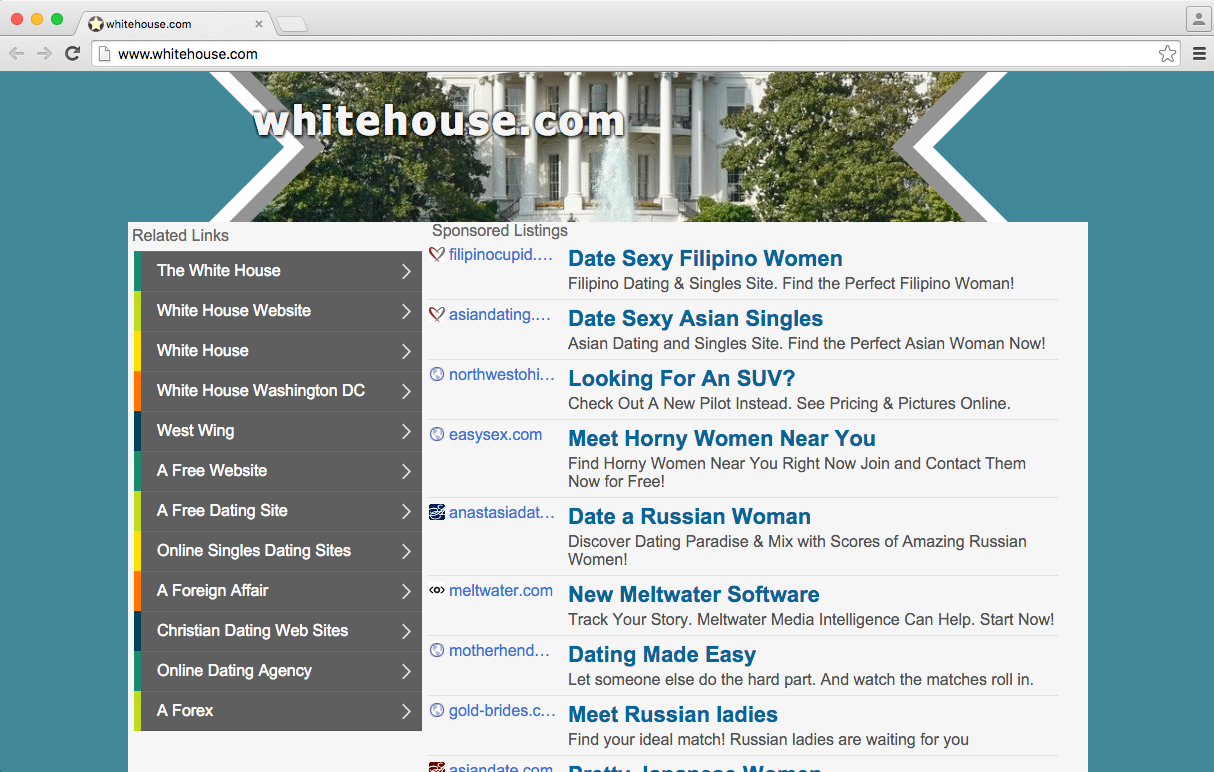Viewport: 1214px width, 772px height.
Task: Click the globe favicon beside gold-brides
Action: click(437, 711)
